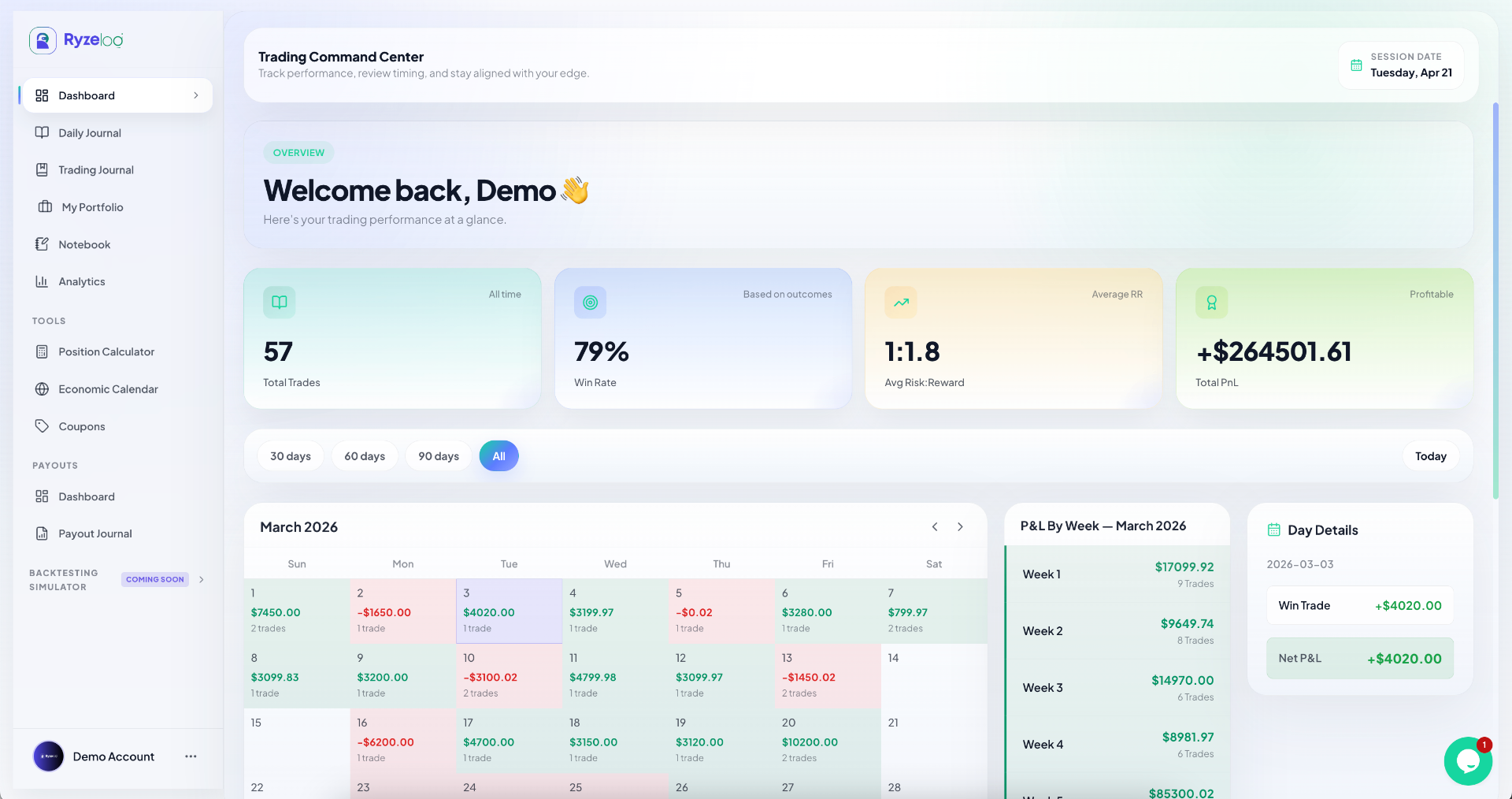Click Week 4 row $8981.97
This screenshot has width=1512, height=799.
click(x=1118, y=744)
